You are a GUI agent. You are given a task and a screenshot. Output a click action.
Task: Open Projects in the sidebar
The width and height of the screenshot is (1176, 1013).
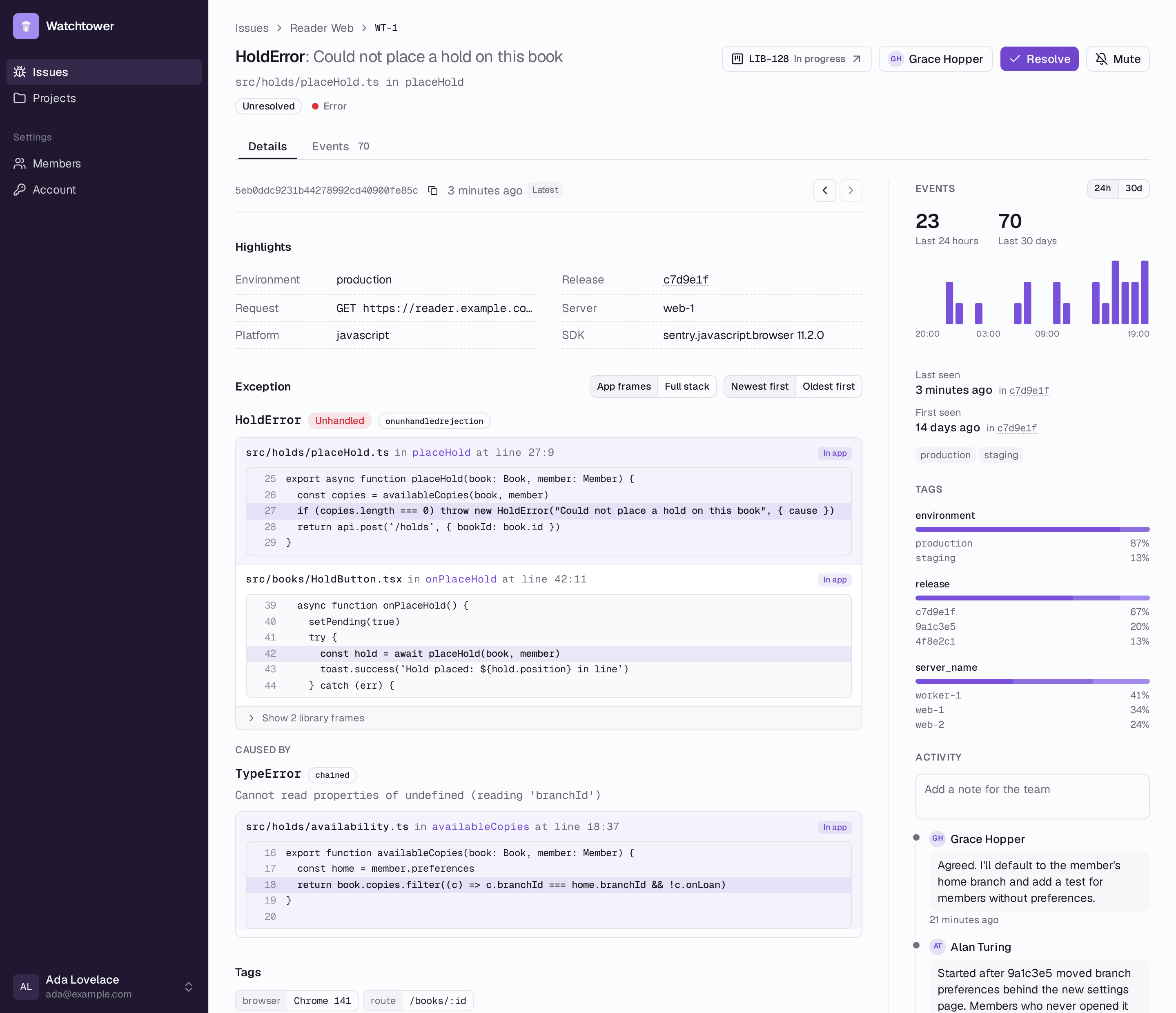[104, 98]
